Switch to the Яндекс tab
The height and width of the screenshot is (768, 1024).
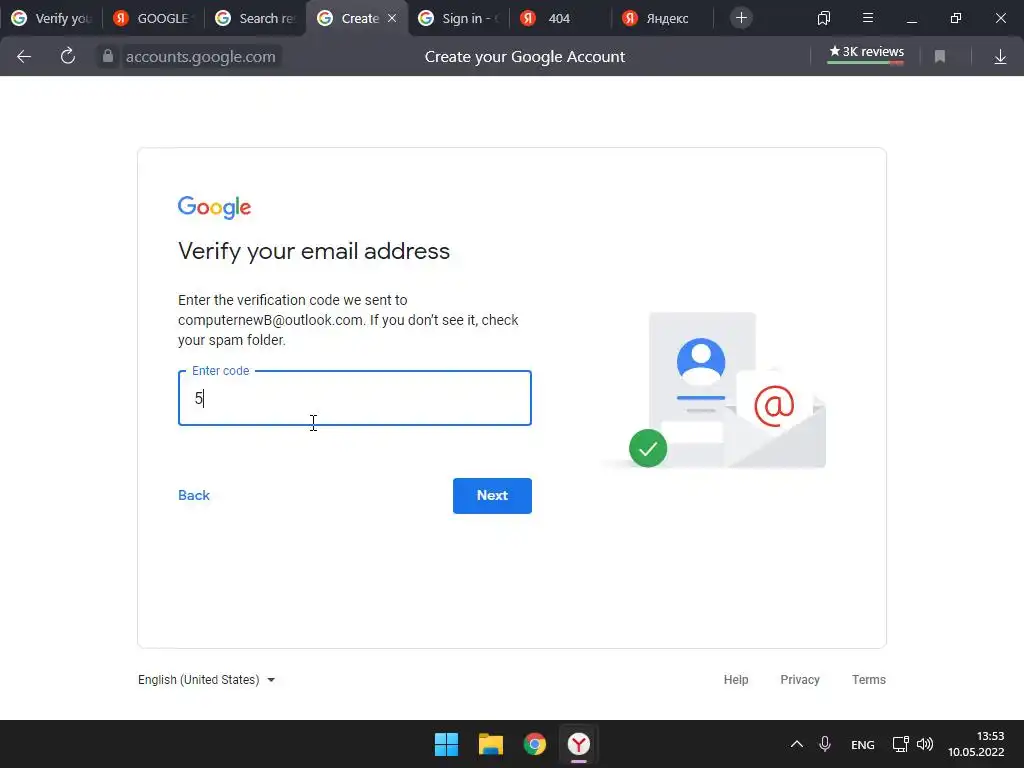pyautogui.click(x=662, y=18)
